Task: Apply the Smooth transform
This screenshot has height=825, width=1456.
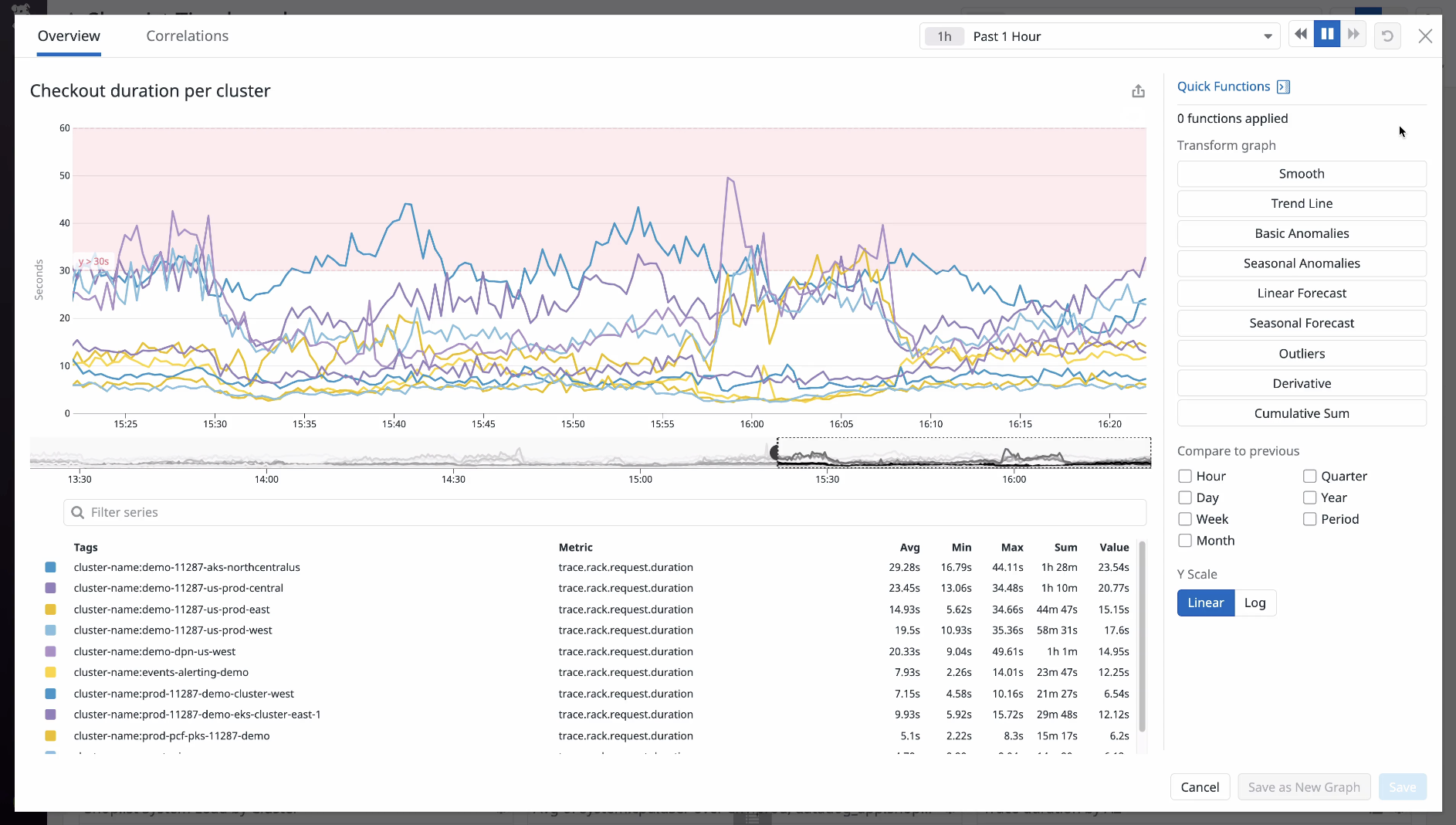Action: (1302, 174)
